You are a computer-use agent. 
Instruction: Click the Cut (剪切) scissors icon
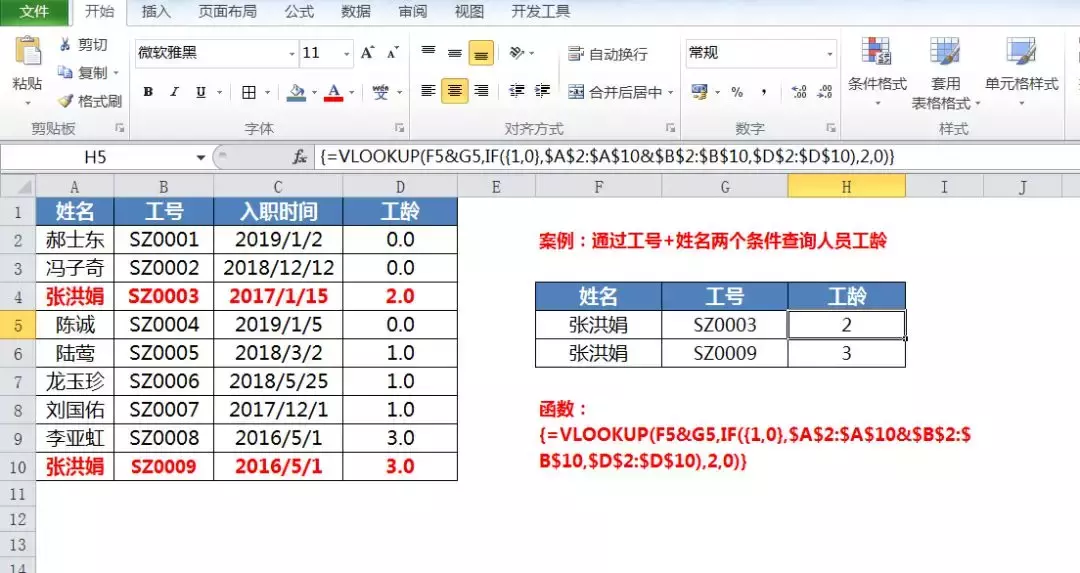pyautogui.click(x=65, y=45)
